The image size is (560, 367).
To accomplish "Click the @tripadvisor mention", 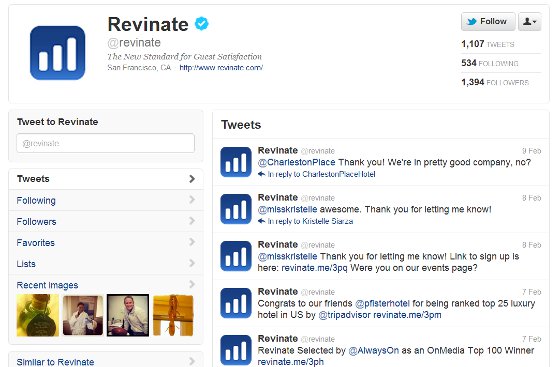I will click(x=345, y=315).
